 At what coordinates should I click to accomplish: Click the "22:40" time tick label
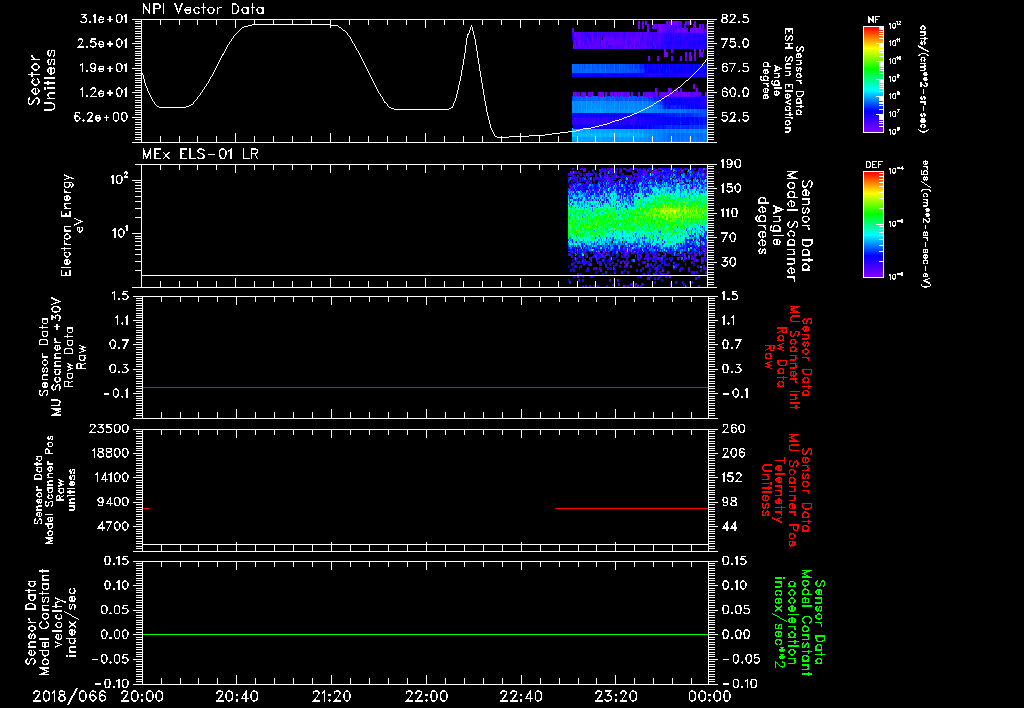point(521,696)
